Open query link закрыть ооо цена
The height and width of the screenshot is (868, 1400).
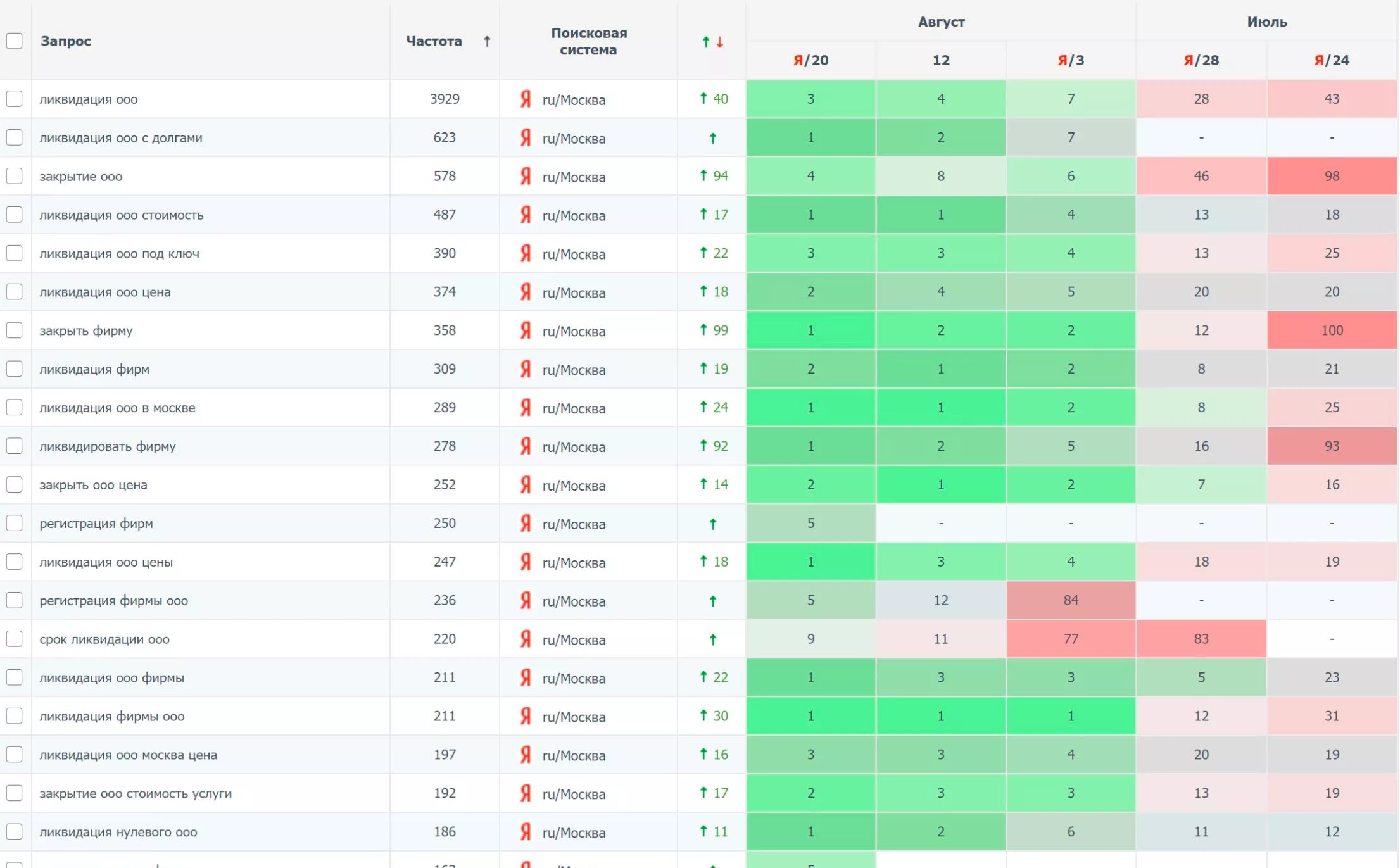(x=93, y=485)
